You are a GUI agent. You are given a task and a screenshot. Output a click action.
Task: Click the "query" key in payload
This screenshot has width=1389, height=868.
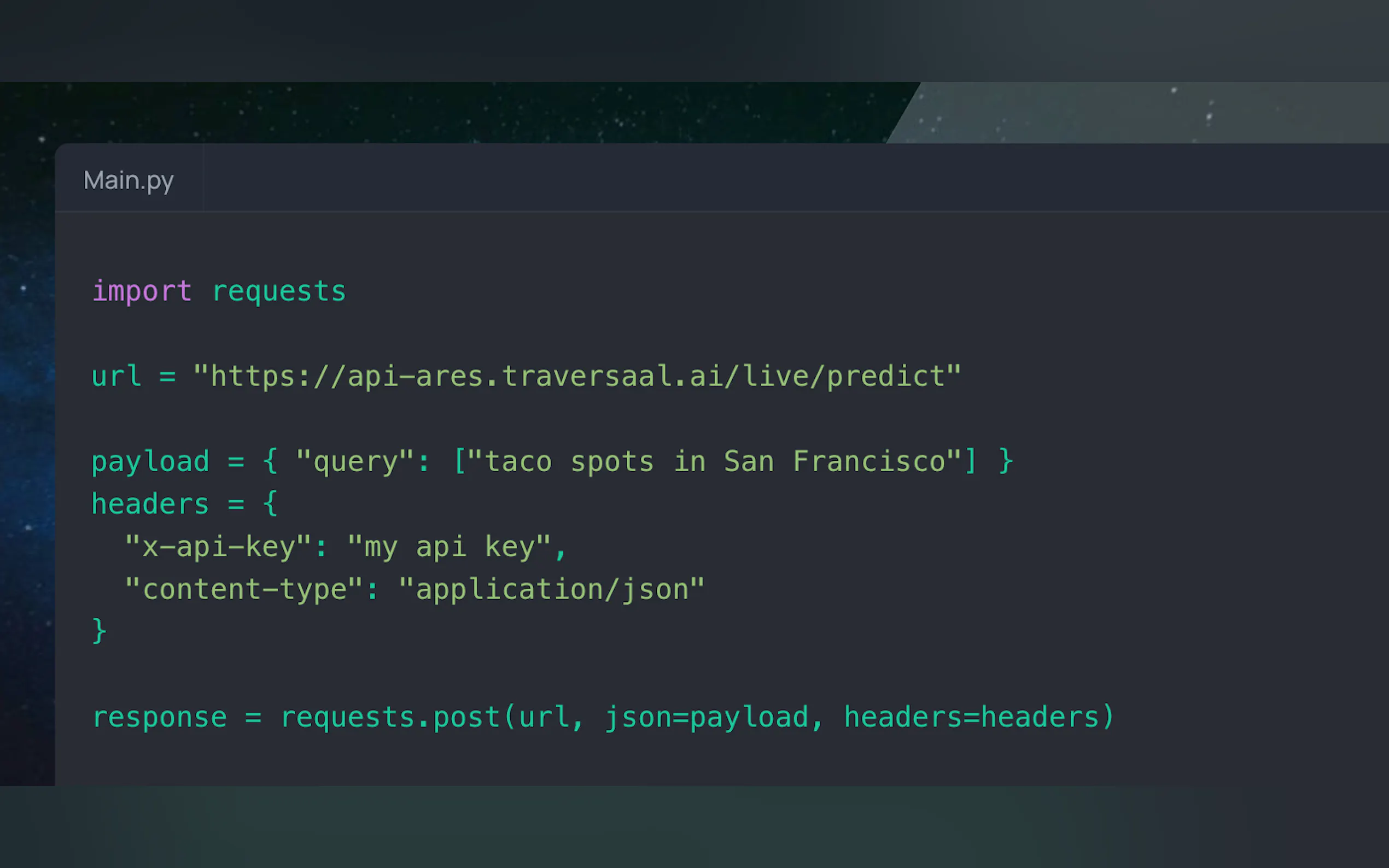(x=354, y=461)
